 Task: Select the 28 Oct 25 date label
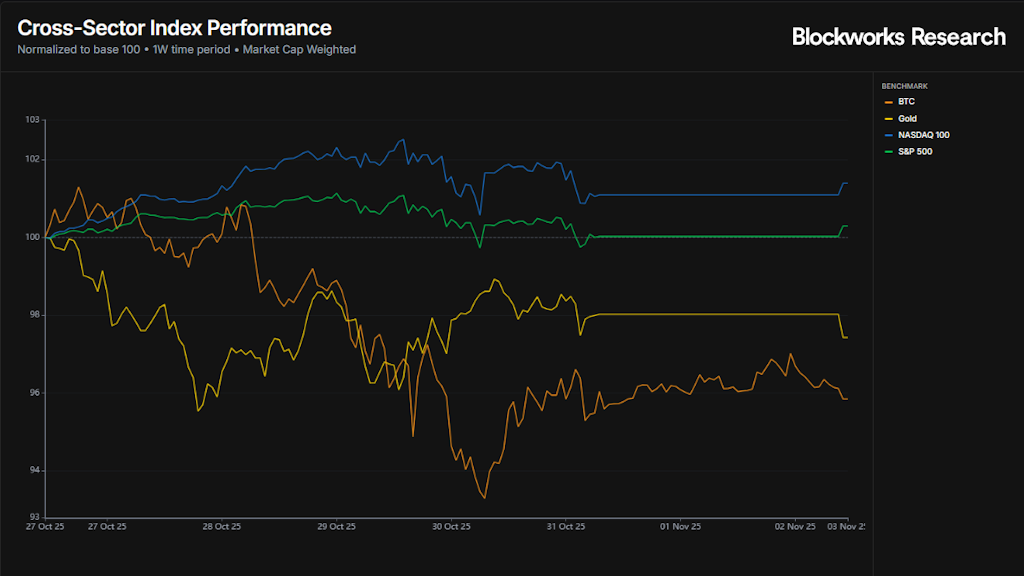(222, 526)
